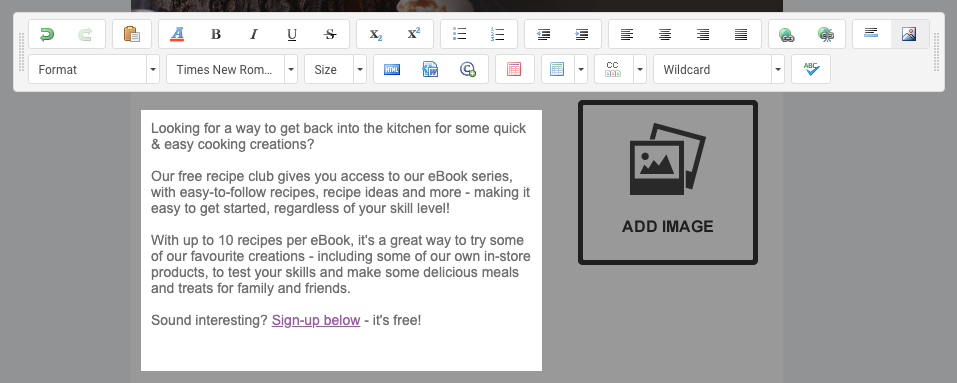Click the paragraph starting 'With up to 10 recipes'
This screenshot has height=383, width=957.
point(341,264)
